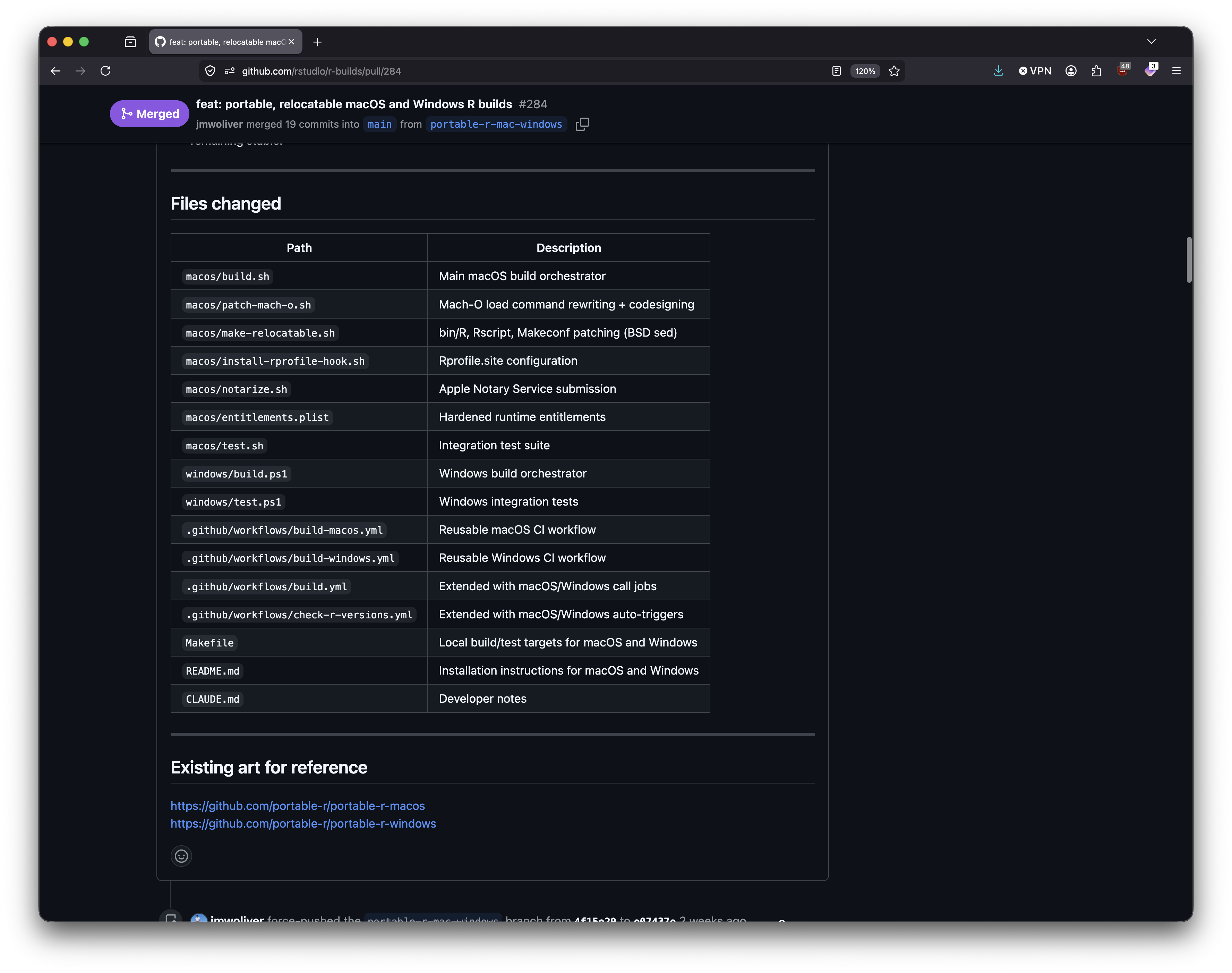This screenshot has height=973, width=1232.
Task: Copy the branch name with the copy icon
Action: [x=582, y=124]
